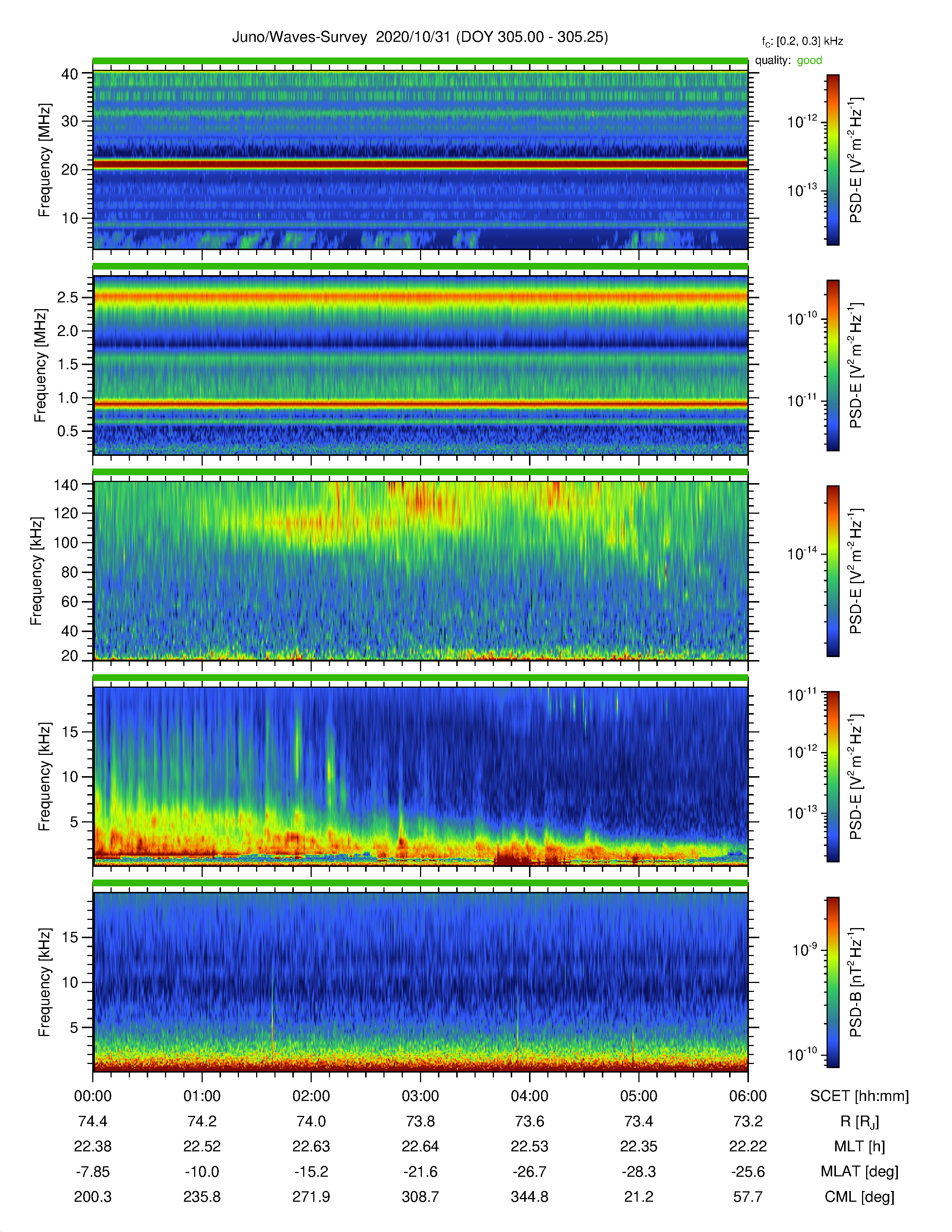Click the MLAT [deg] row label

(x=859, y=1172)
